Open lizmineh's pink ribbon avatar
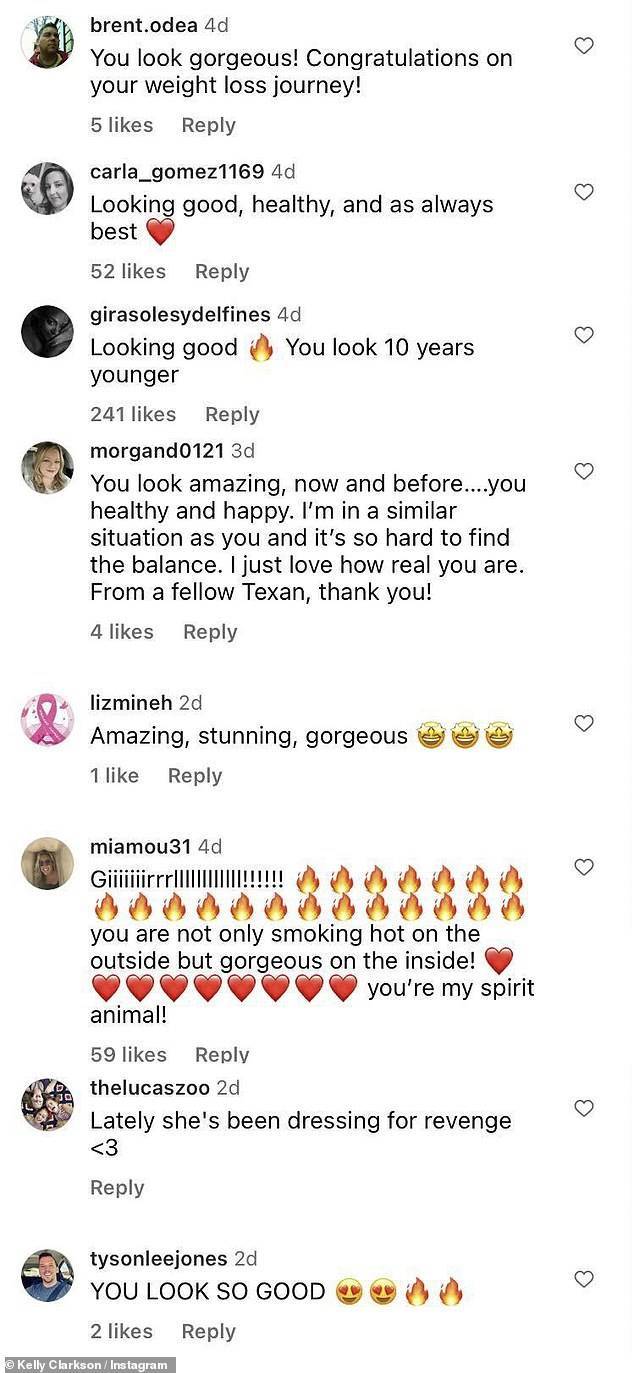Screen dimensions: 634x1373 pos(47,720)
